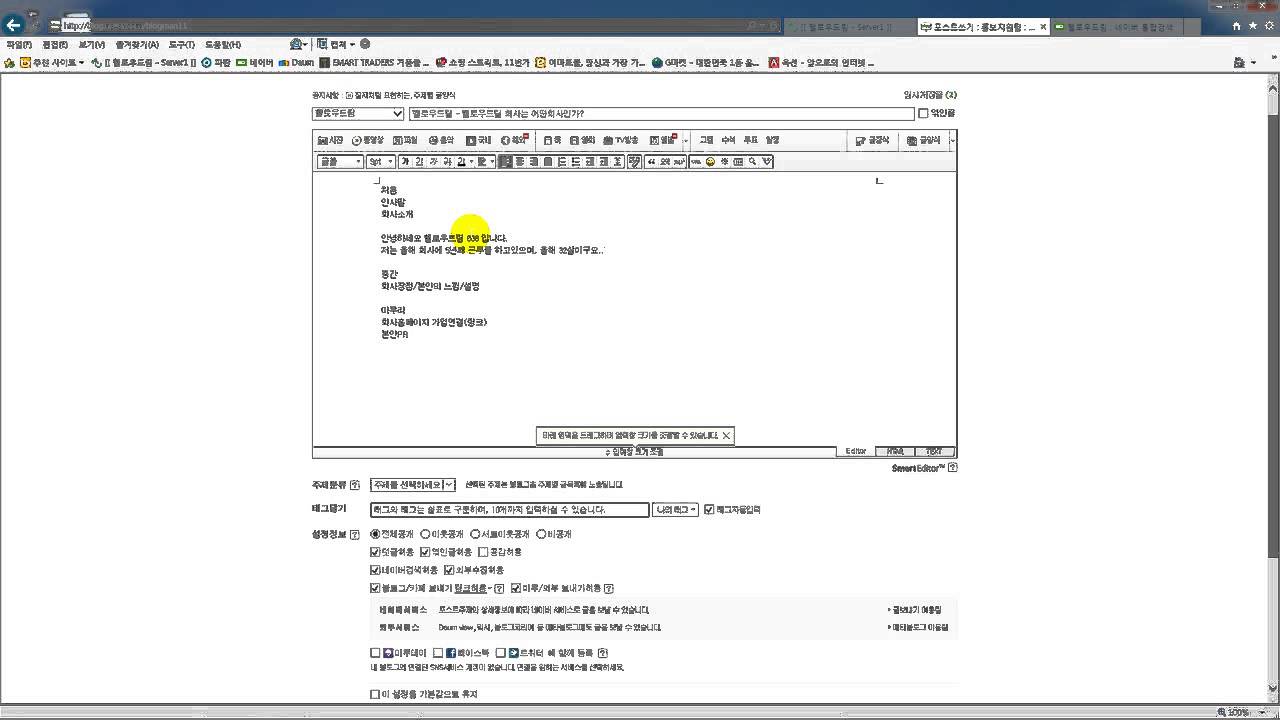
Task: Open the 파일 browser menu
Action: pos(19,45)
